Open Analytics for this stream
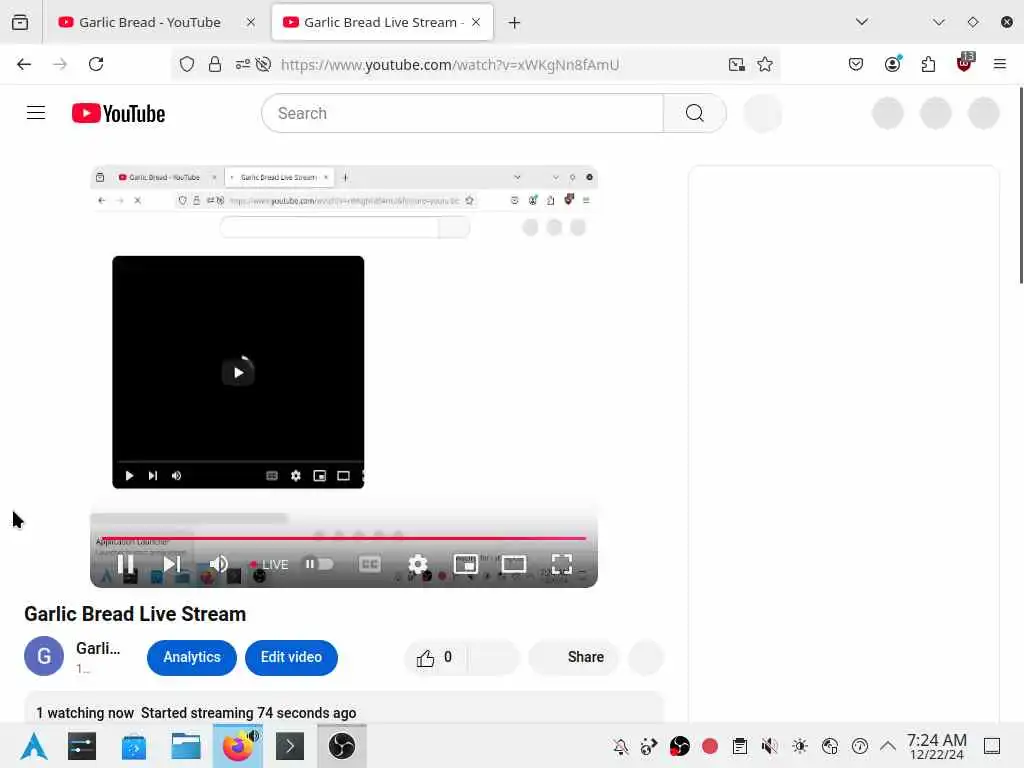The image size is (1024, 768). point(191,657)
